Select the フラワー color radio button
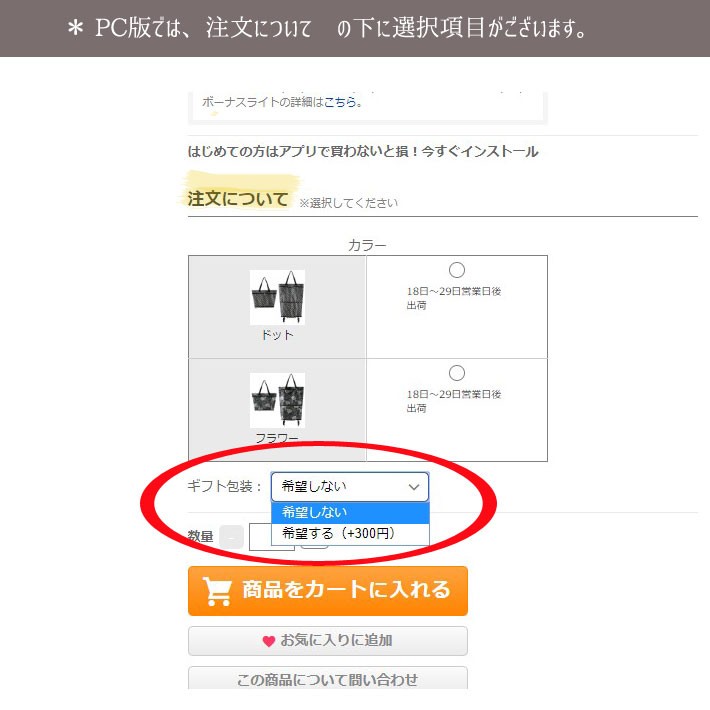710x710 pixels. (457, 373)
